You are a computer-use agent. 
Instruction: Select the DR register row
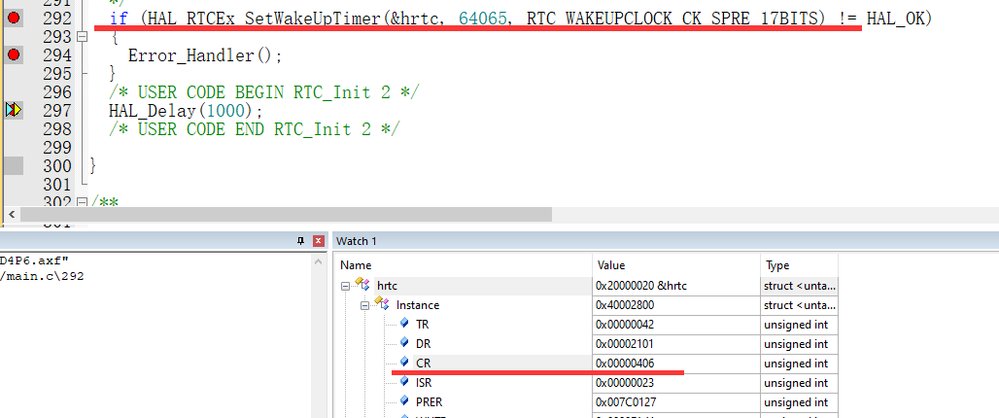pos(586,344)
